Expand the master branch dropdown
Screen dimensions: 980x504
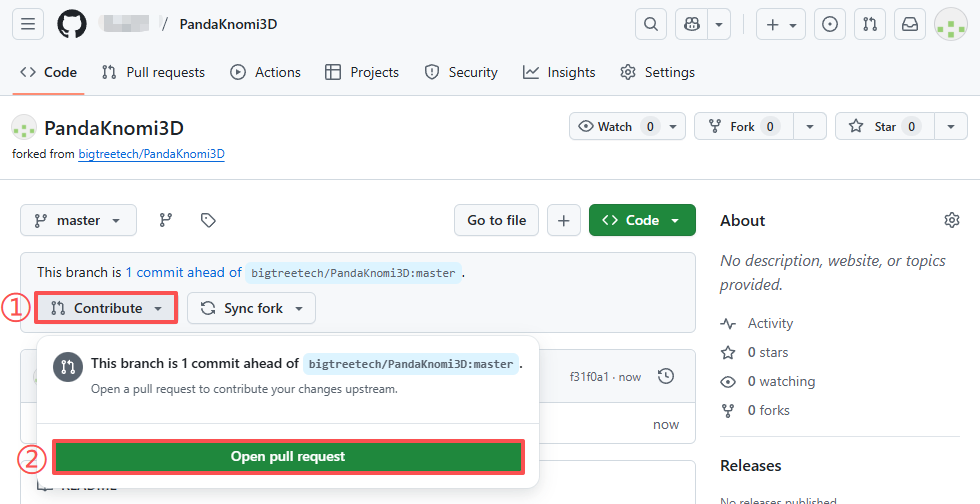(78, 220)
